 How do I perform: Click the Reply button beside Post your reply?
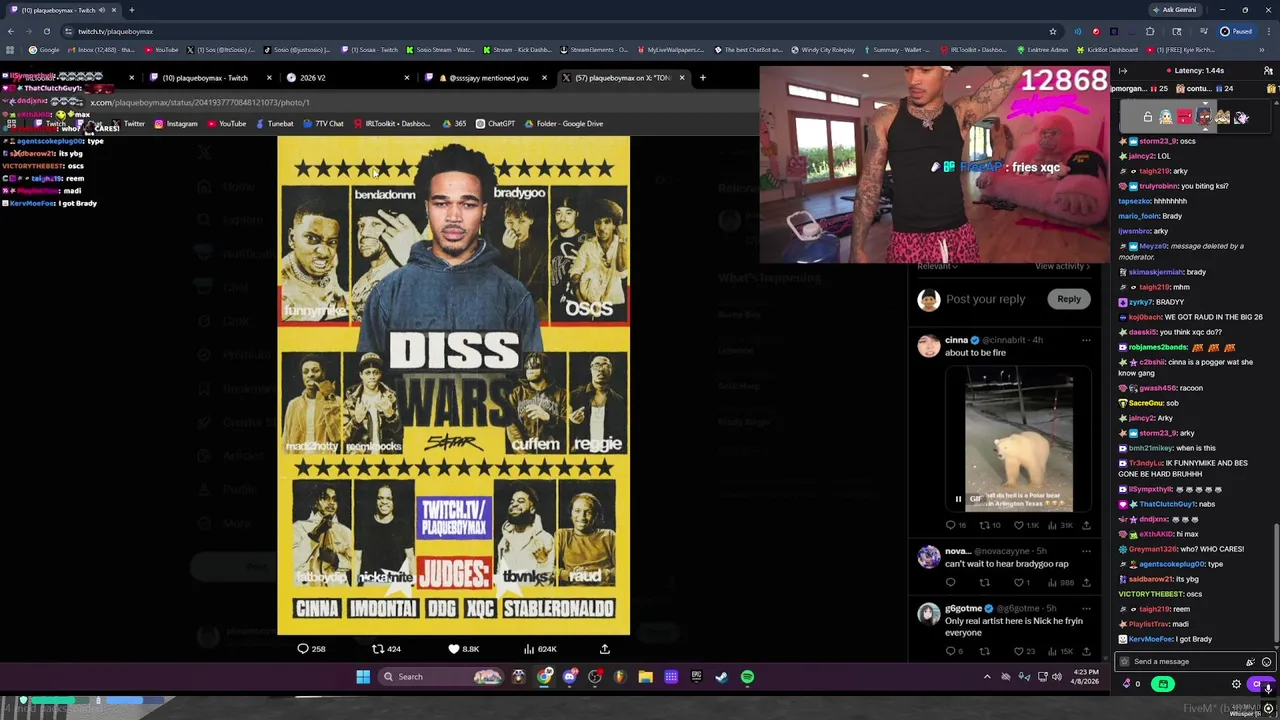(1069, 299)
